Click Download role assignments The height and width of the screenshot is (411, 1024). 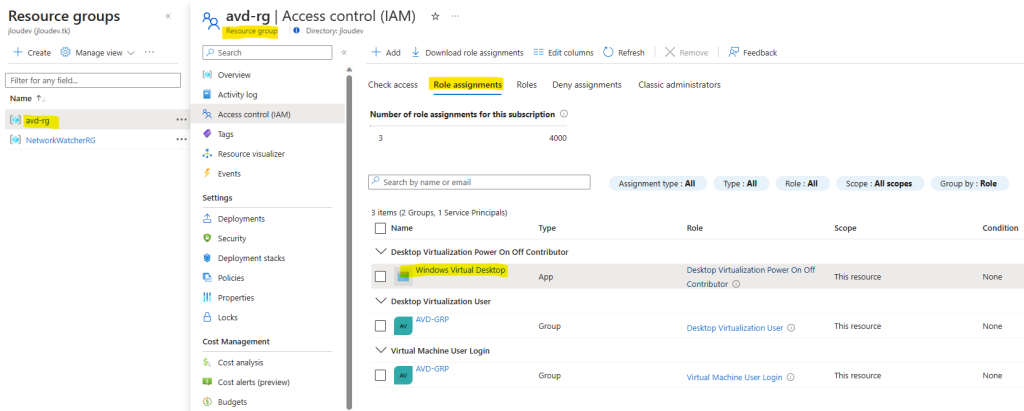coord(467,53)
